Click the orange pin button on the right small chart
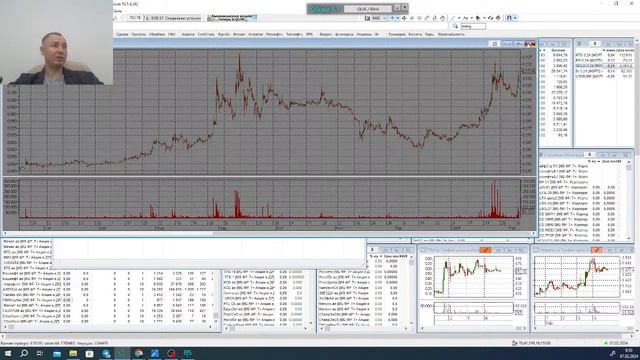 [597, 250]
